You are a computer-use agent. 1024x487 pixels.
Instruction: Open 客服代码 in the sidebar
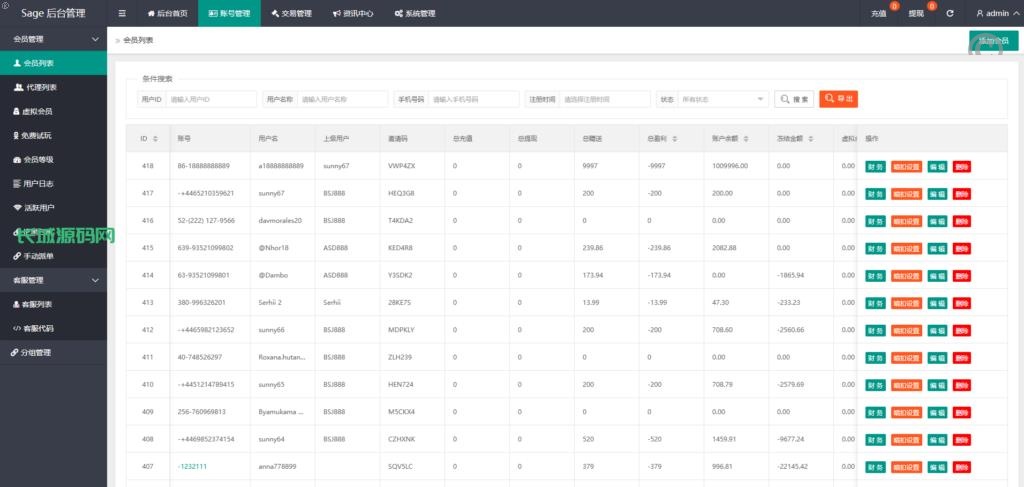[x=38, y=328]
